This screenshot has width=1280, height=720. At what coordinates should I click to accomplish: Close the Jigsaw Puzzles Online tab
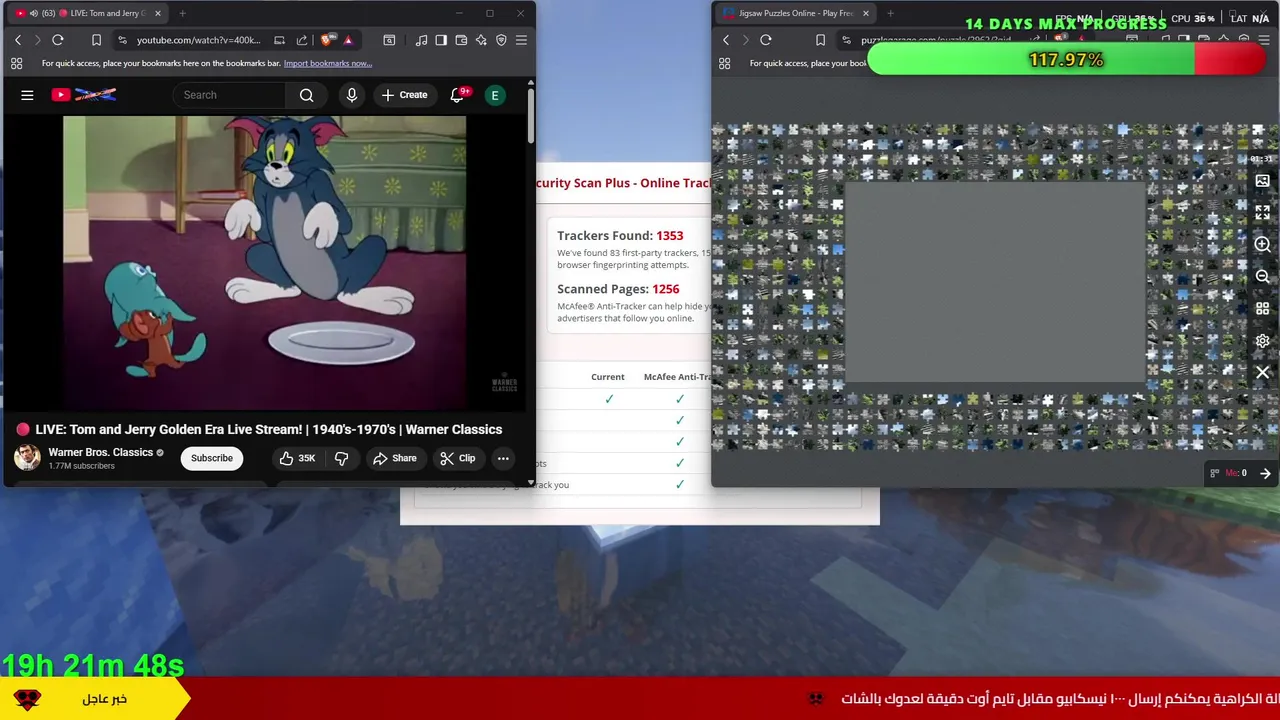(865, 13)
